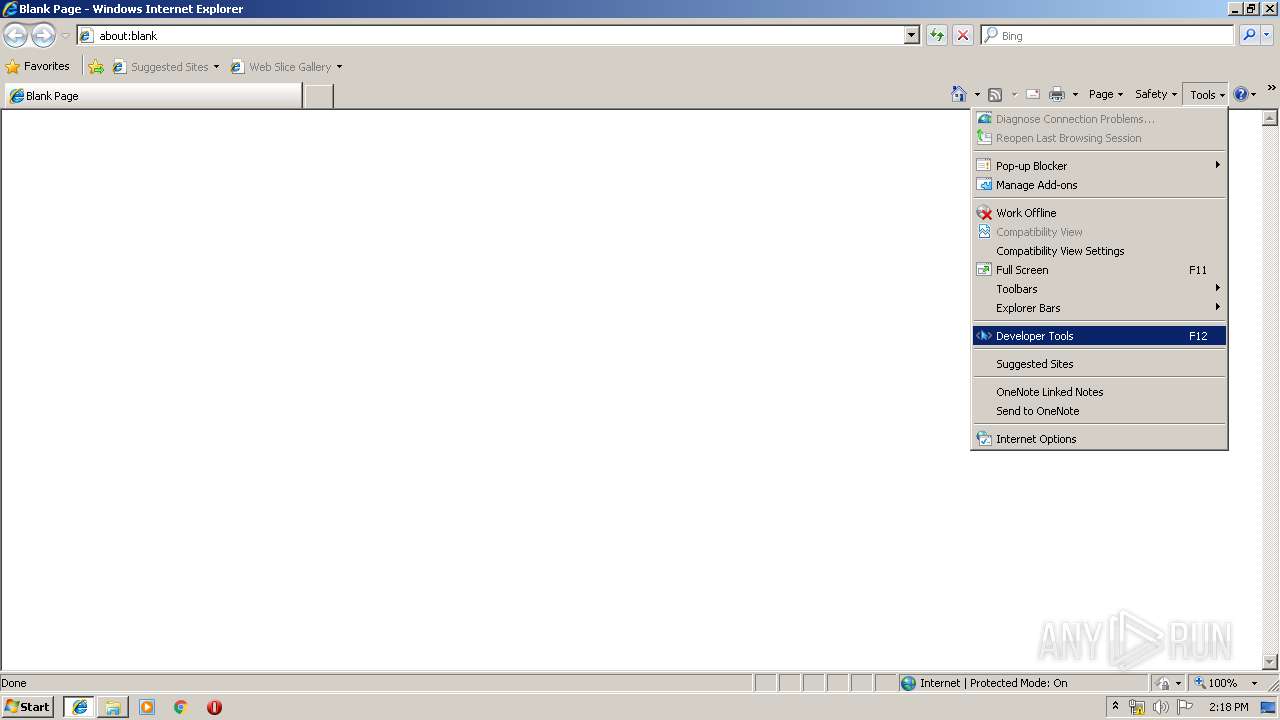Open the 100% zoom level button
1280x720 pixels.
[1216, 683]
